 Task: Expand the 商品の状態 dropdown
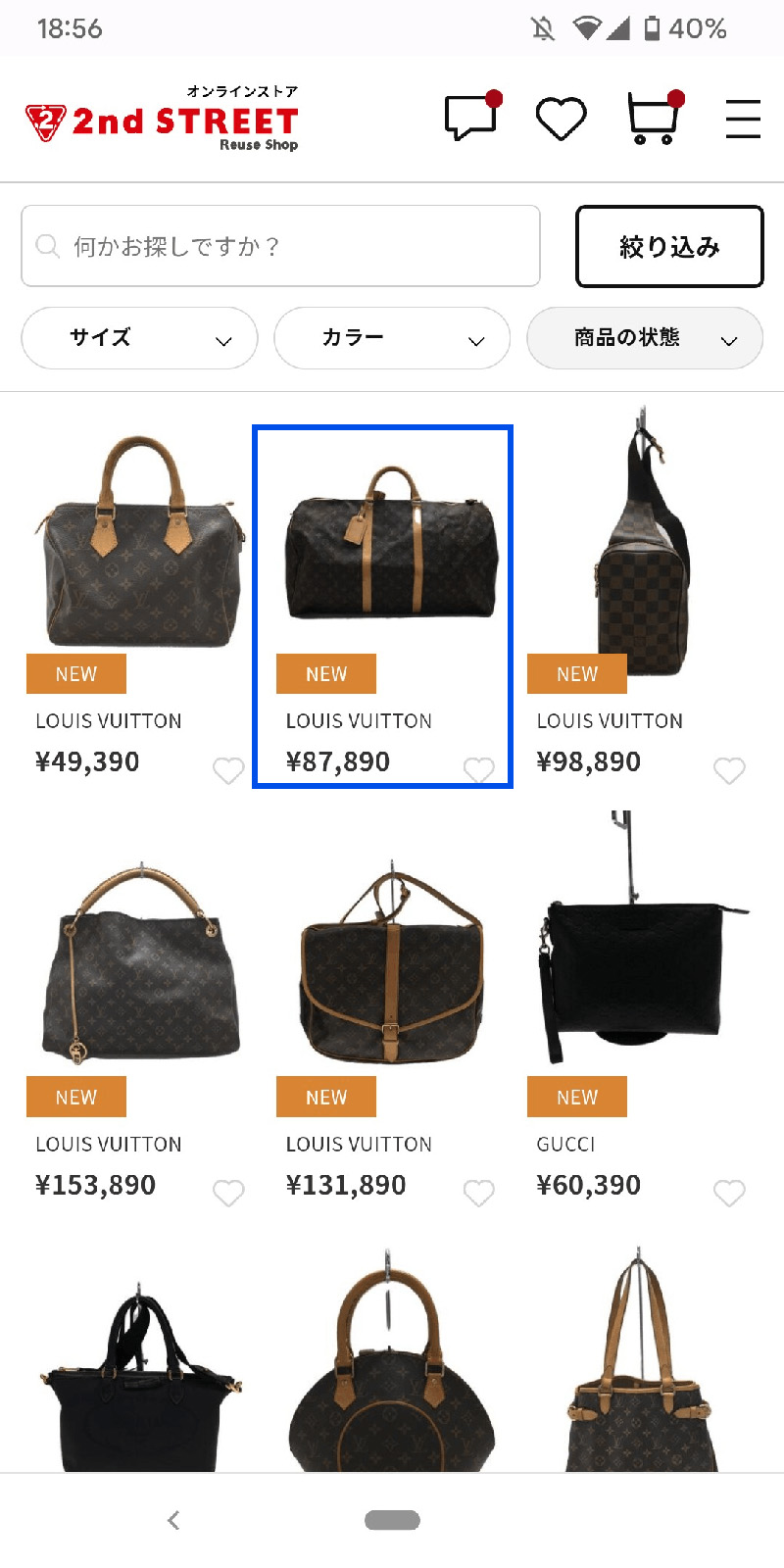click(x=645, y=338)
